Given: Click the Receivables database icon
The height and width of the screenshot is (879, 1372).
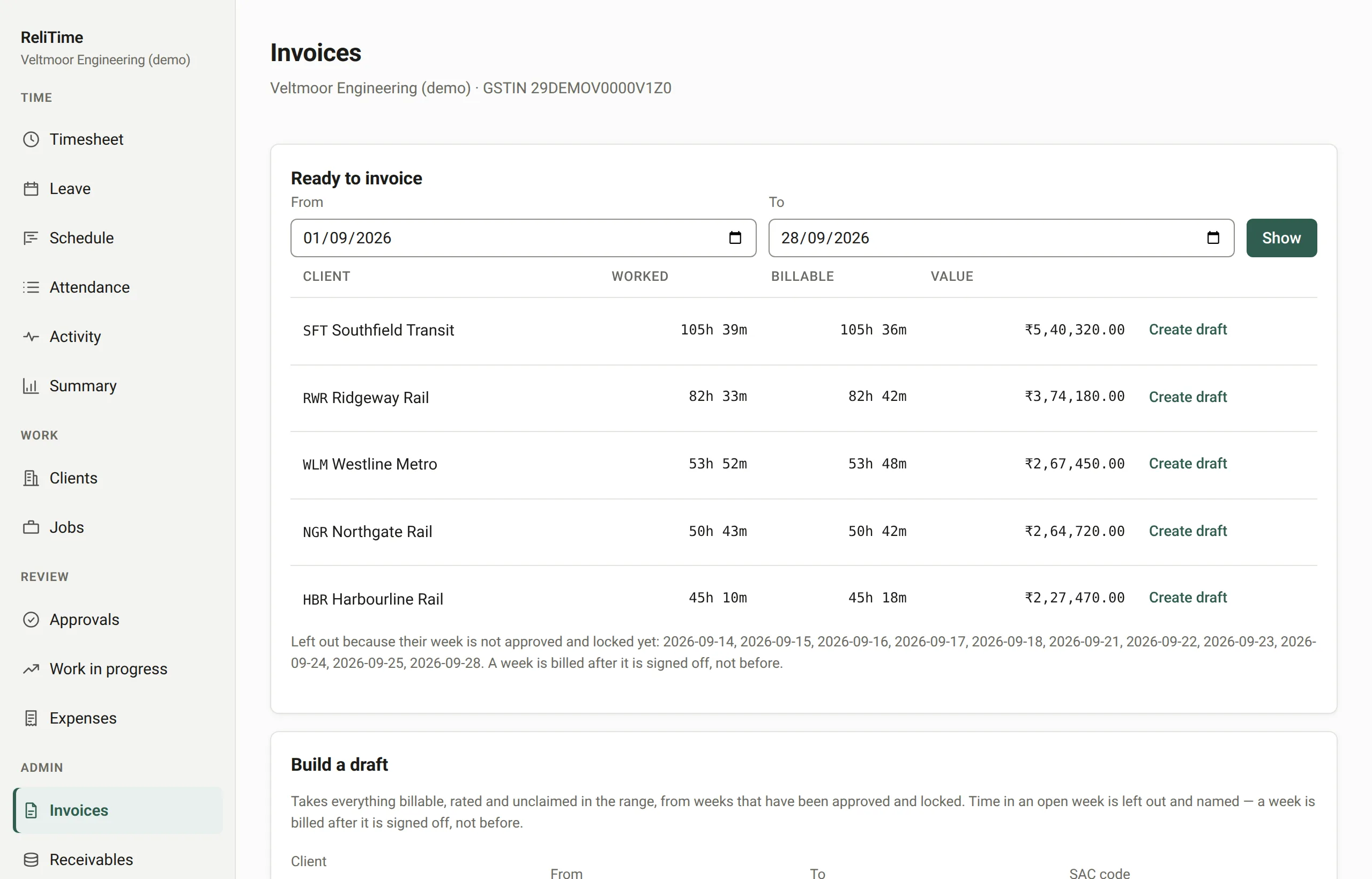Looking at the screenshot, I should point(31,860).
